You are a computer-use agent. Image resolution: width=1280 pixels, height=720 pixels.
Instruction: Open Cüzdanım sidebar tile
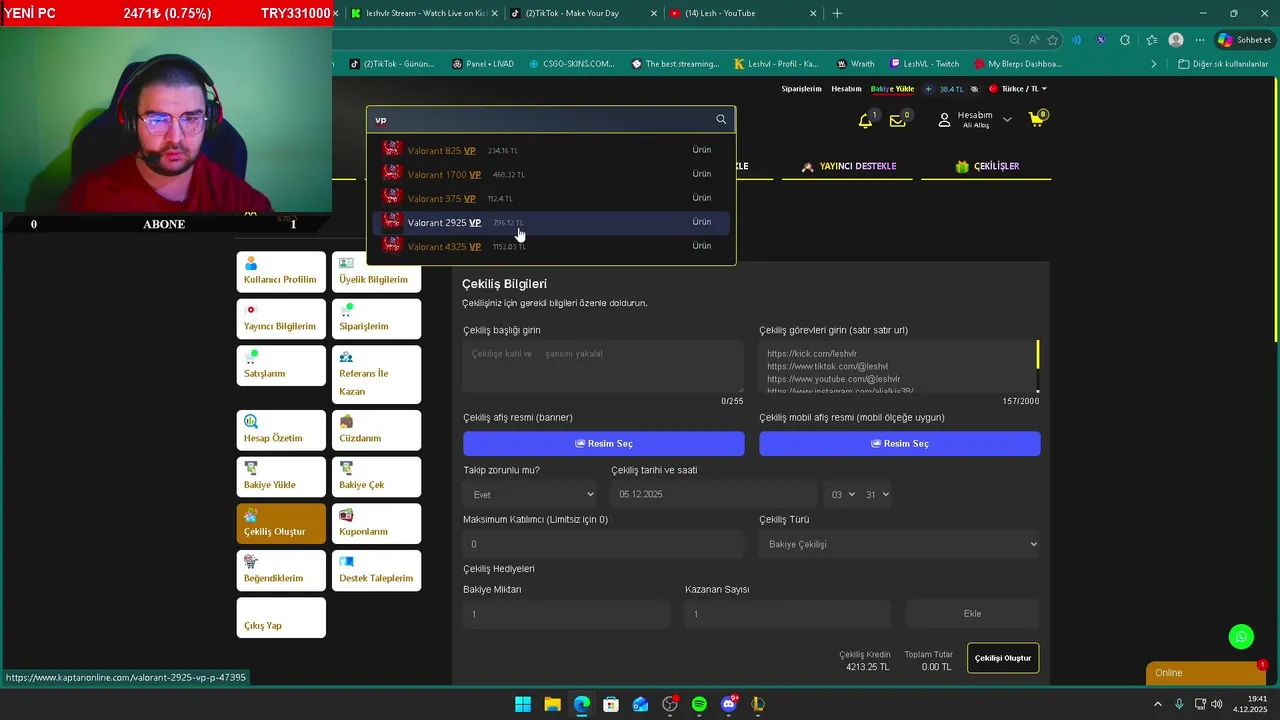click(376, 430)
